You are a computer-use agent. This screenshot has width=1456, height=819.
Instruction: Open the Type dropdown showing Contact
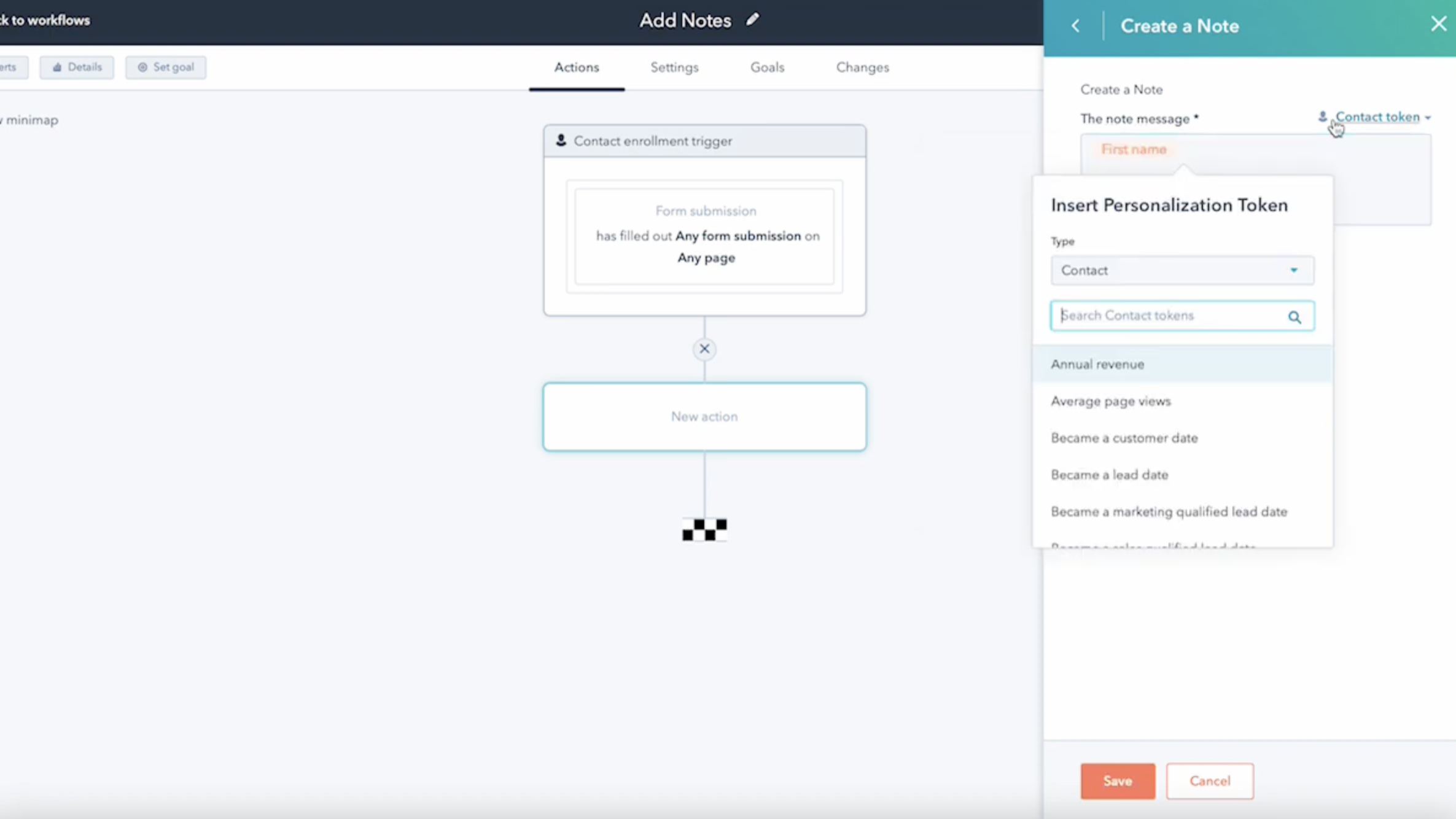pyautogui.click(x=1182, y=270)
